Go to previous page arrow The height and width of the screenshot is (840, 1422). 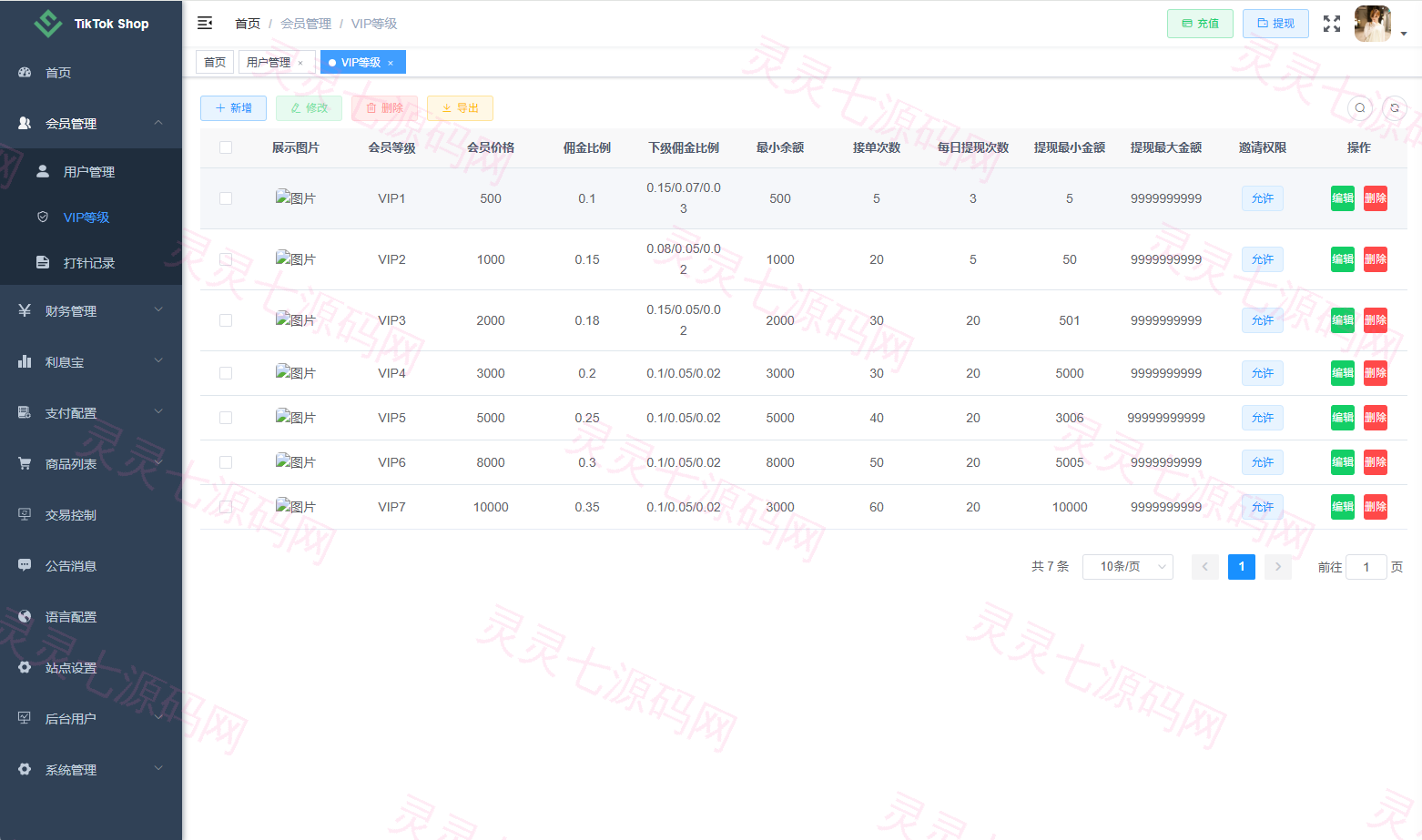click(1205, 567)
